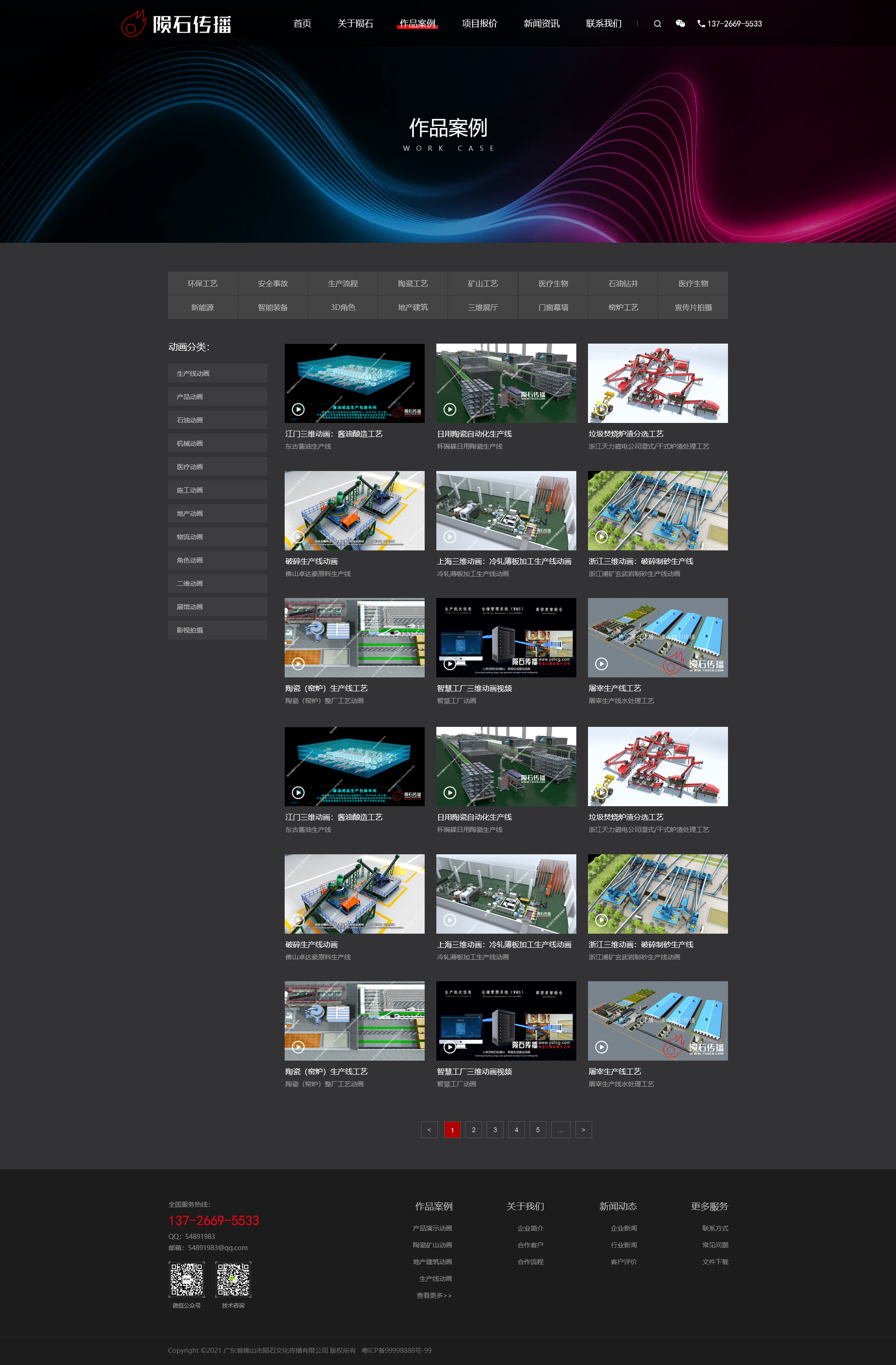The height and width of the screenshot is (1365, 896).
Task: Open page 3 in pagination
Action: 495,1130
